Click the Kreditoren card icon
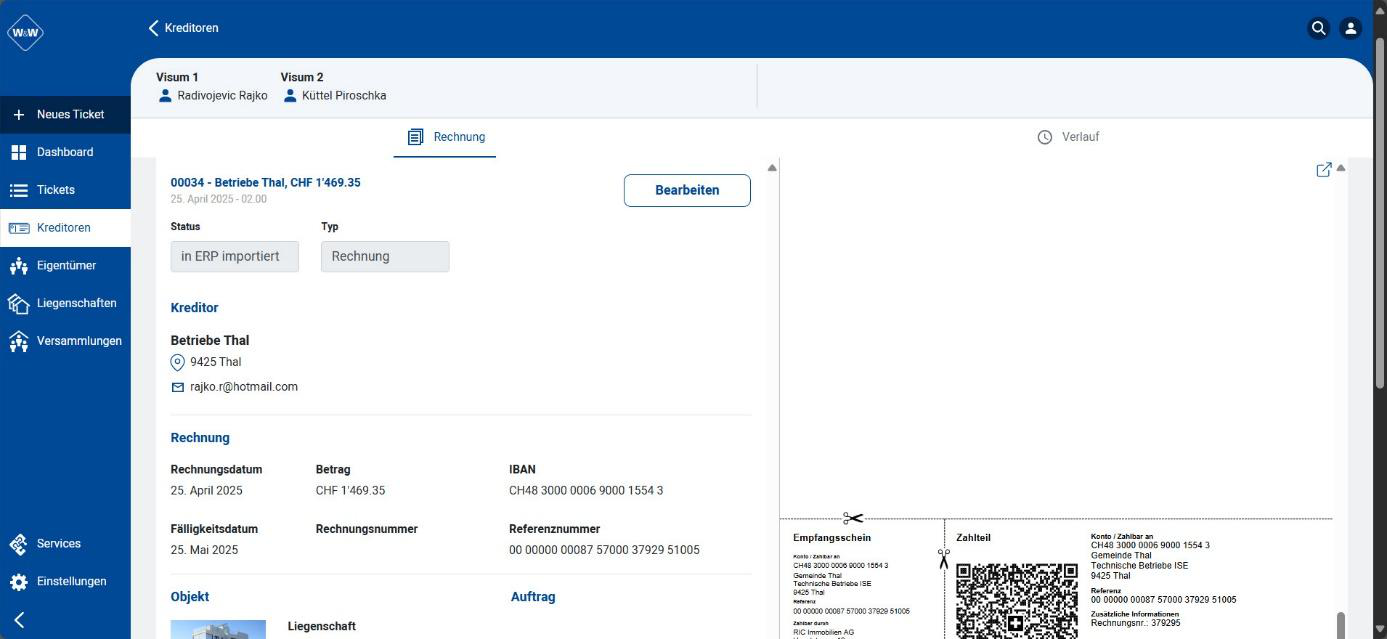 click(x=18, y=228)
